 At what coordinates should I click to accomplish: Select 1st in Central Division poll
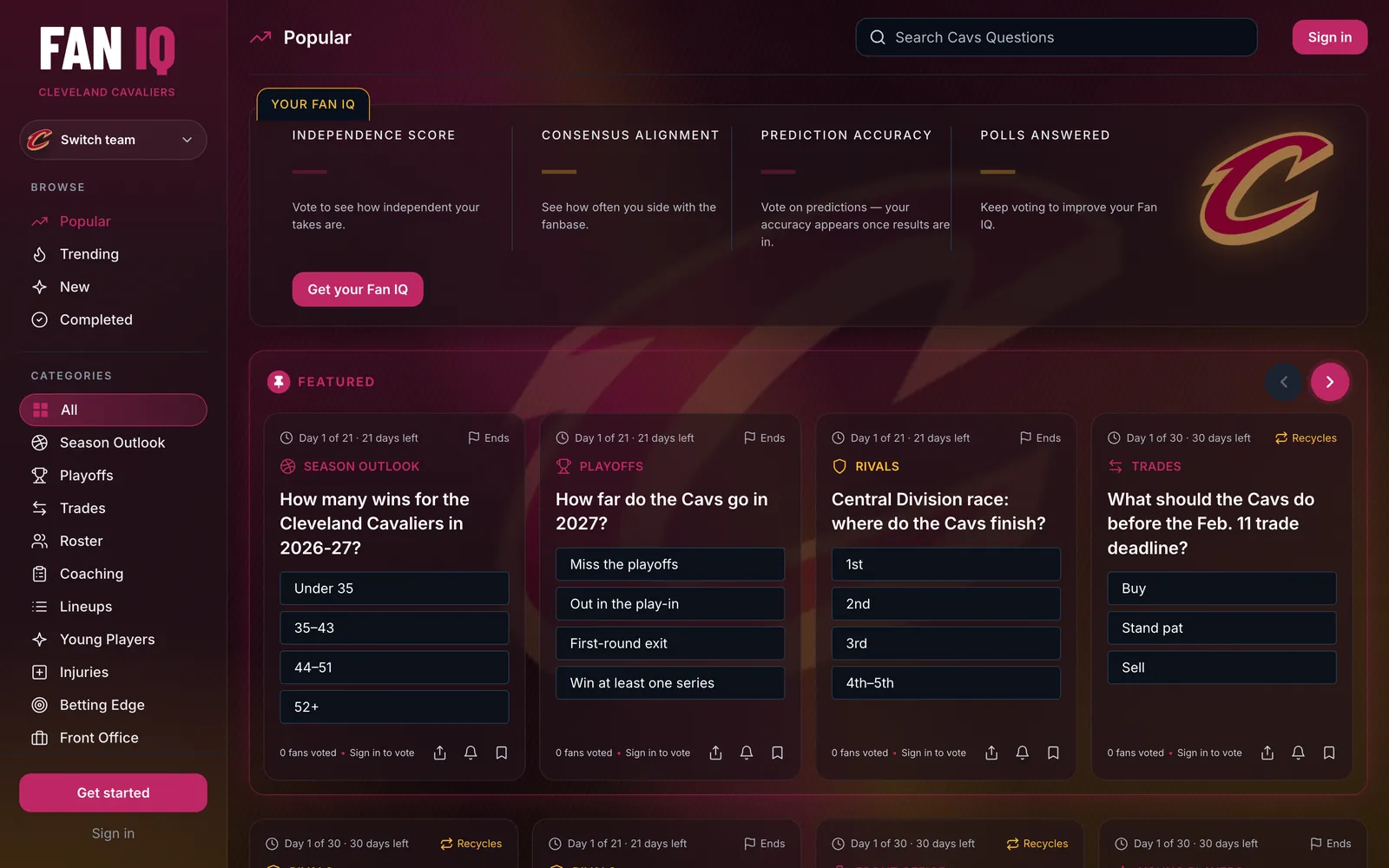(946, 564)
